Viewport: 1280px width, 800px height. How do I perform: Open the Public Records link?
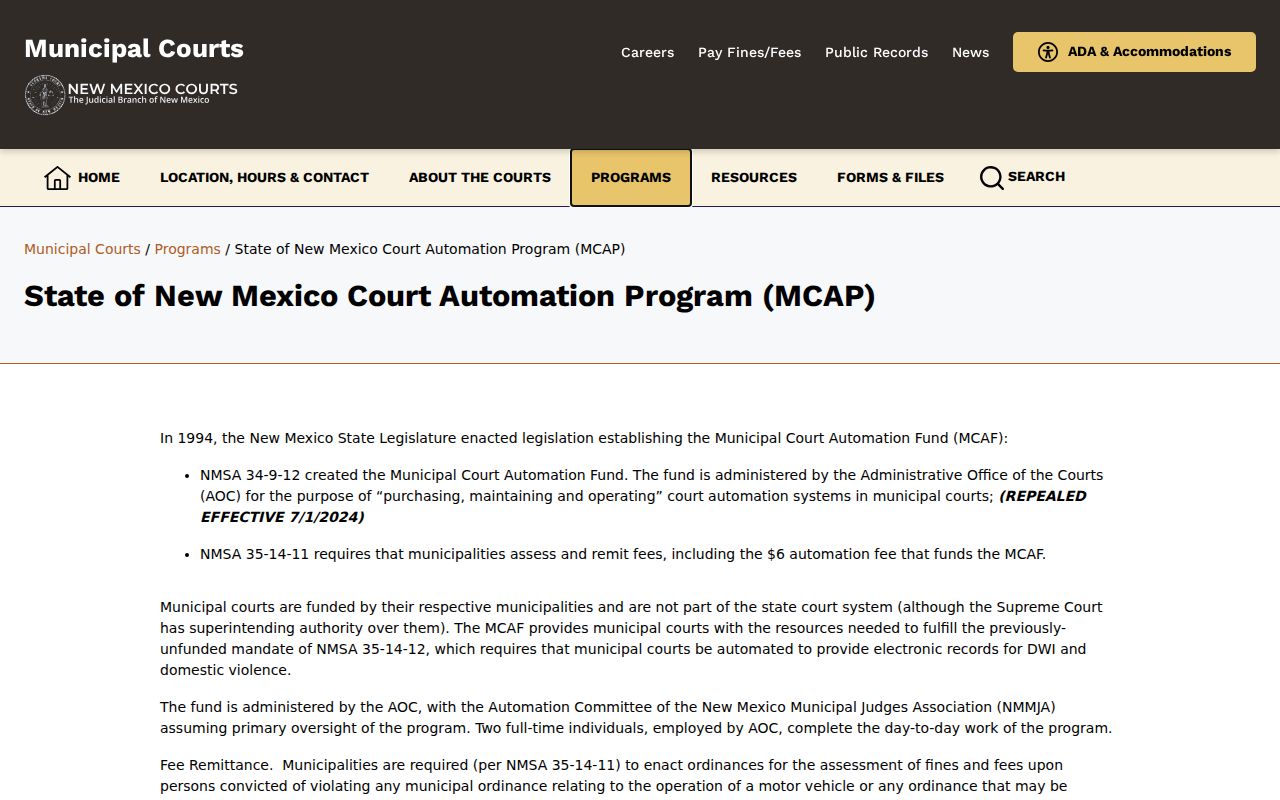point(876,53)
